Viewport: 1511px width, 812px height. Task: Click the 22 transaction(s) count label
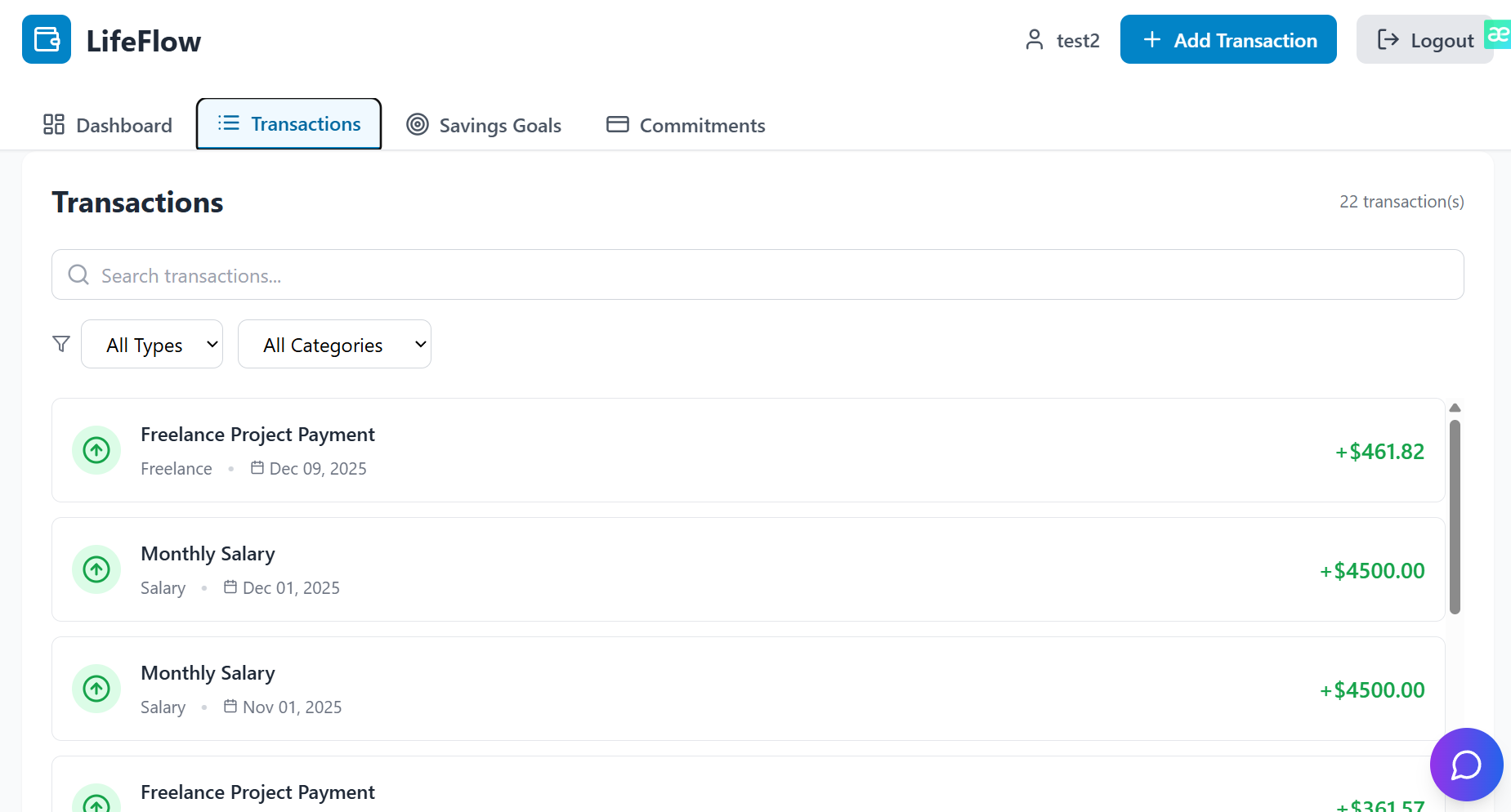click(1401, 201)
